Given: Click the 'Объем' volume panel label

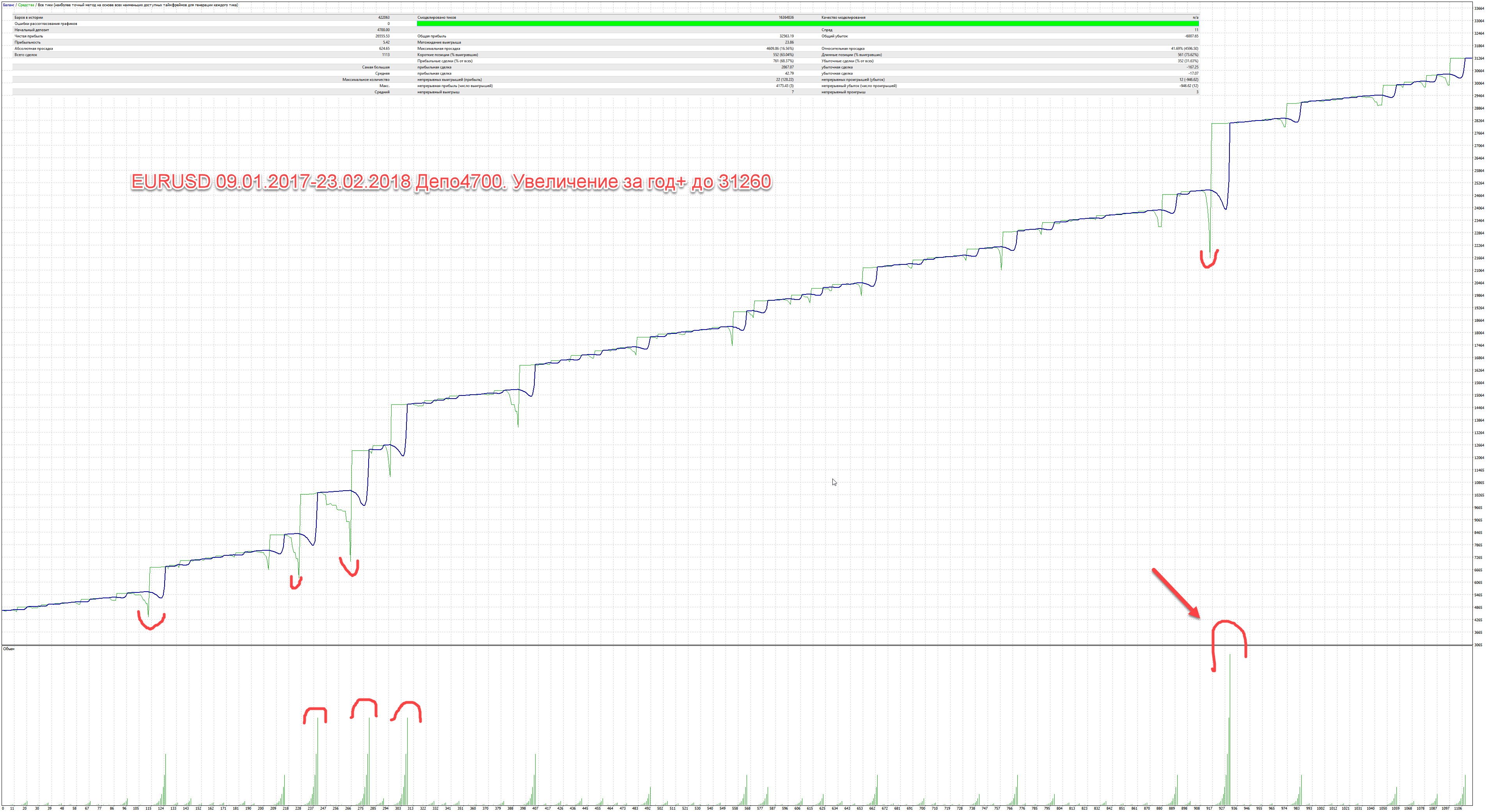Looking at the screenshot, I should point(9,649).
